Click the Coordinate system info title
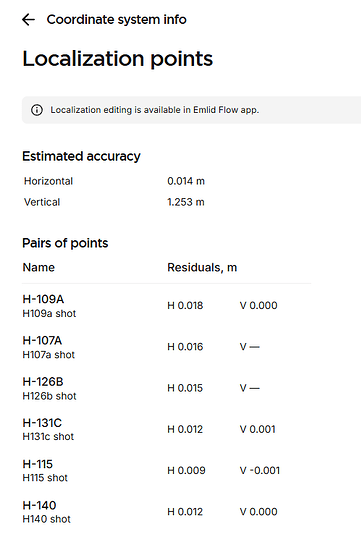Viewport: 361px width, 550px height. [116, 20]
